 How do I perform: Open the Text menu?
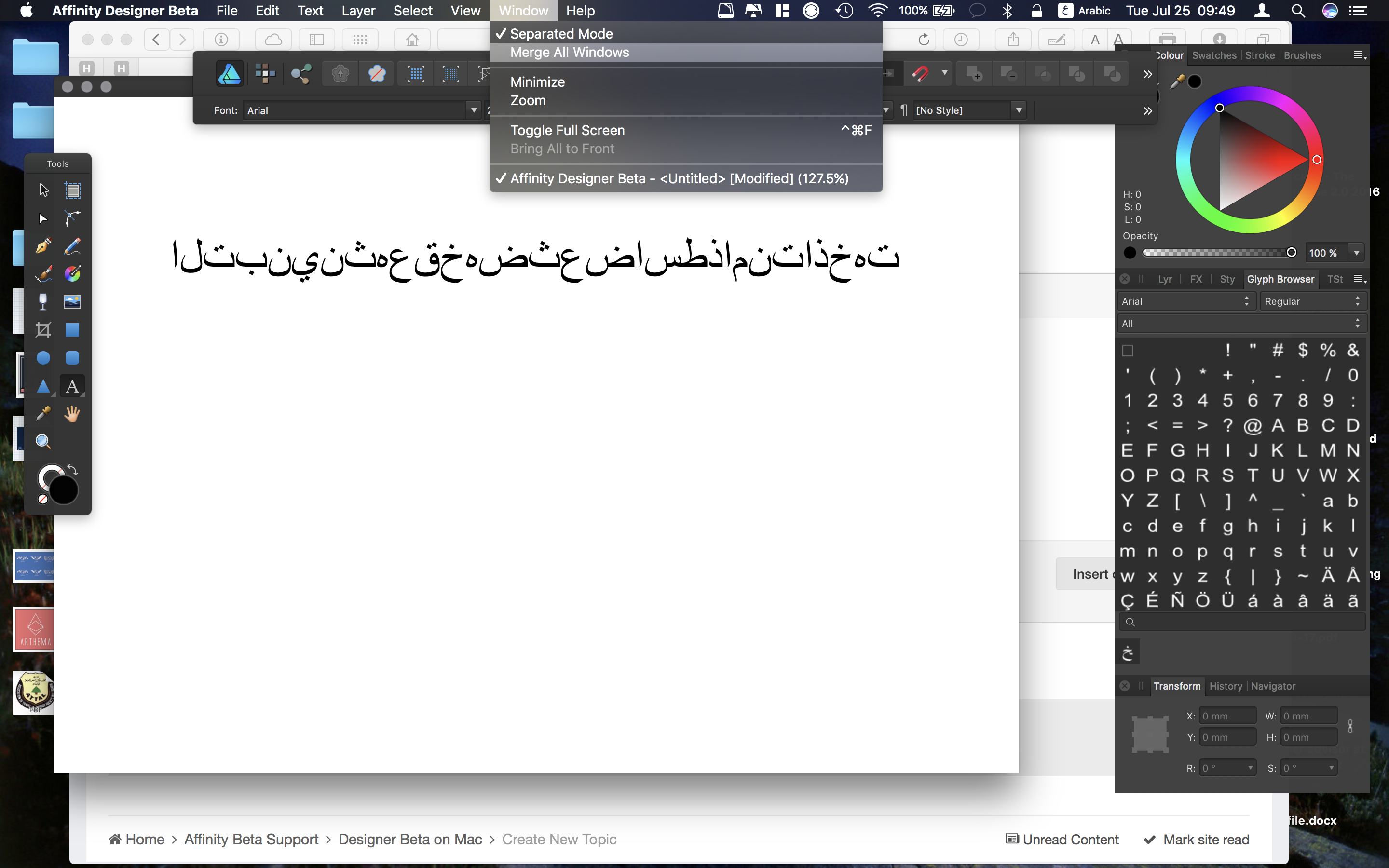(310, 10)
